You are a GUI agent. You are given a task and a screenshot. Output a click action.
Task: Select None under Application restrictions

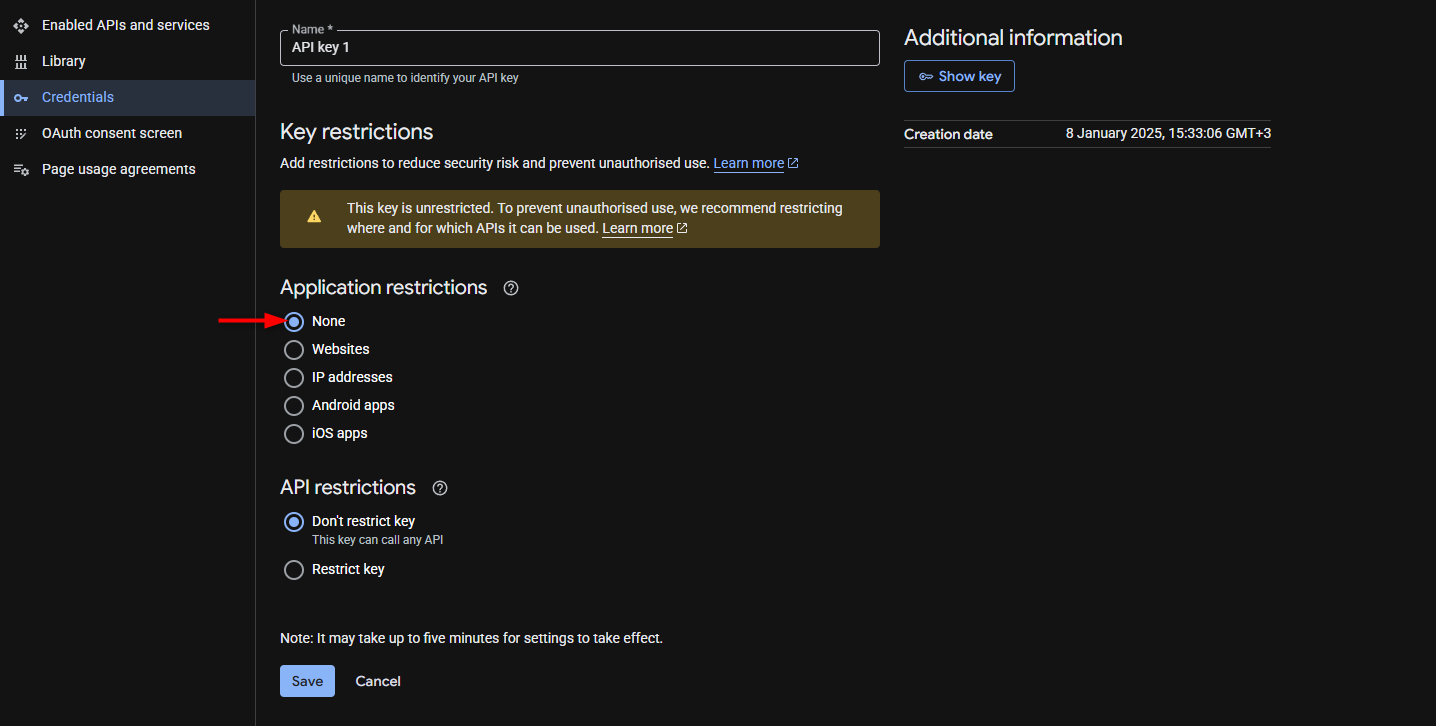294,321
